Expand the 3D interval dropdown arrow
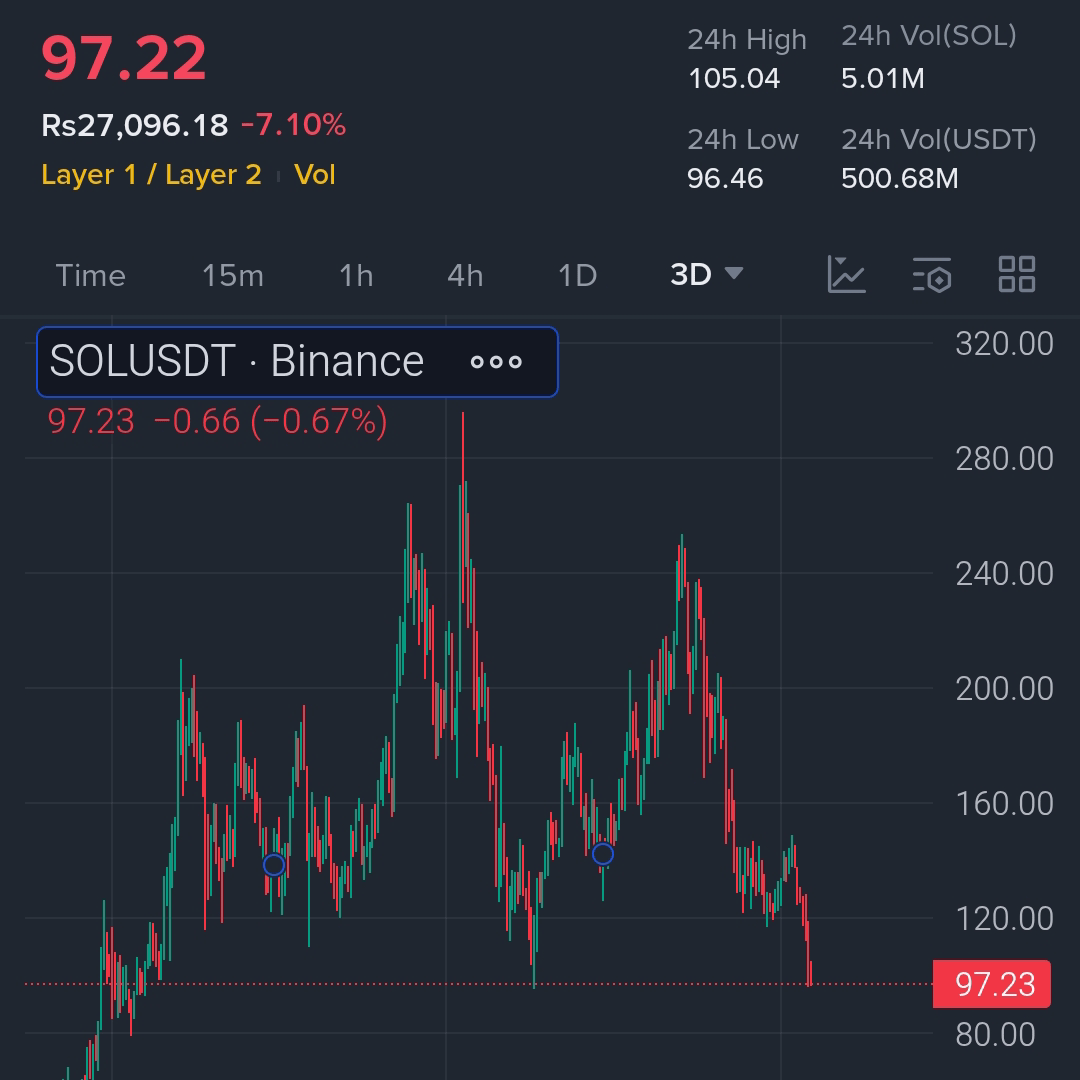Viewport: 1080px width, 1080px height. tap(734, 273)
